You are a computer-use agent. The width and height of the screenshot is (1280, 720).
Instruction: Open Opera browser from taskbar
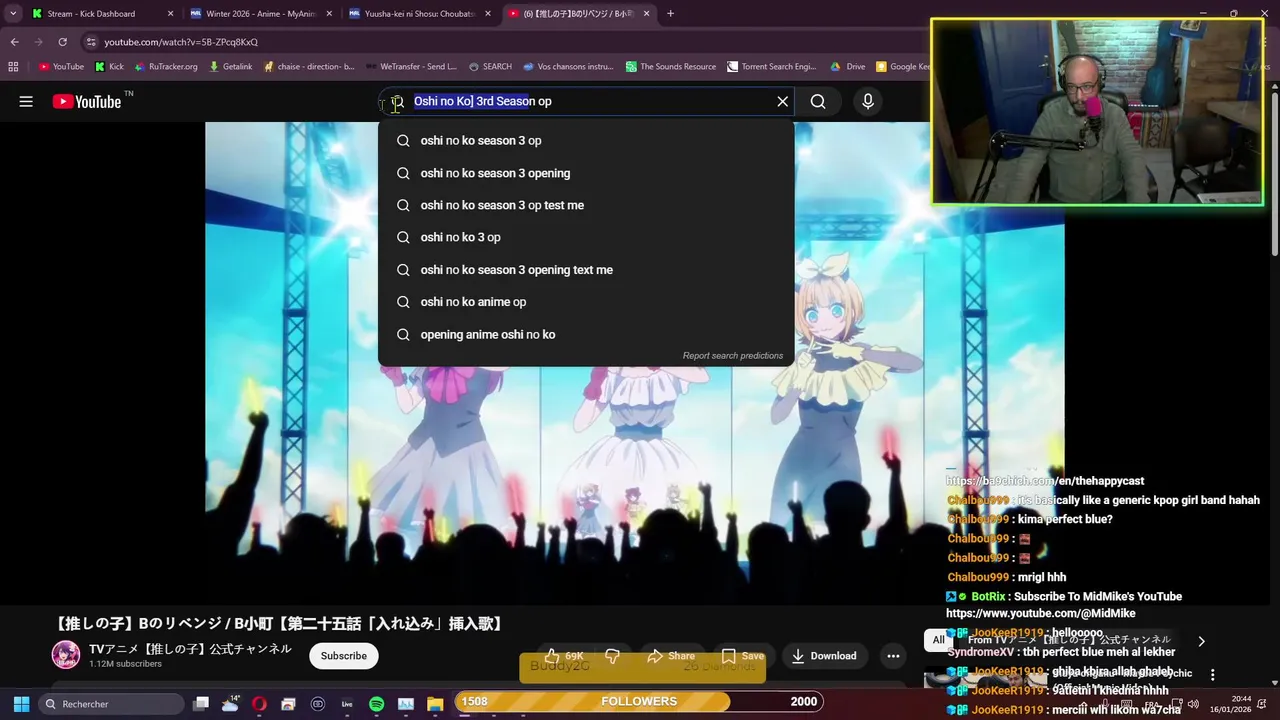click(x=260, y=704)
